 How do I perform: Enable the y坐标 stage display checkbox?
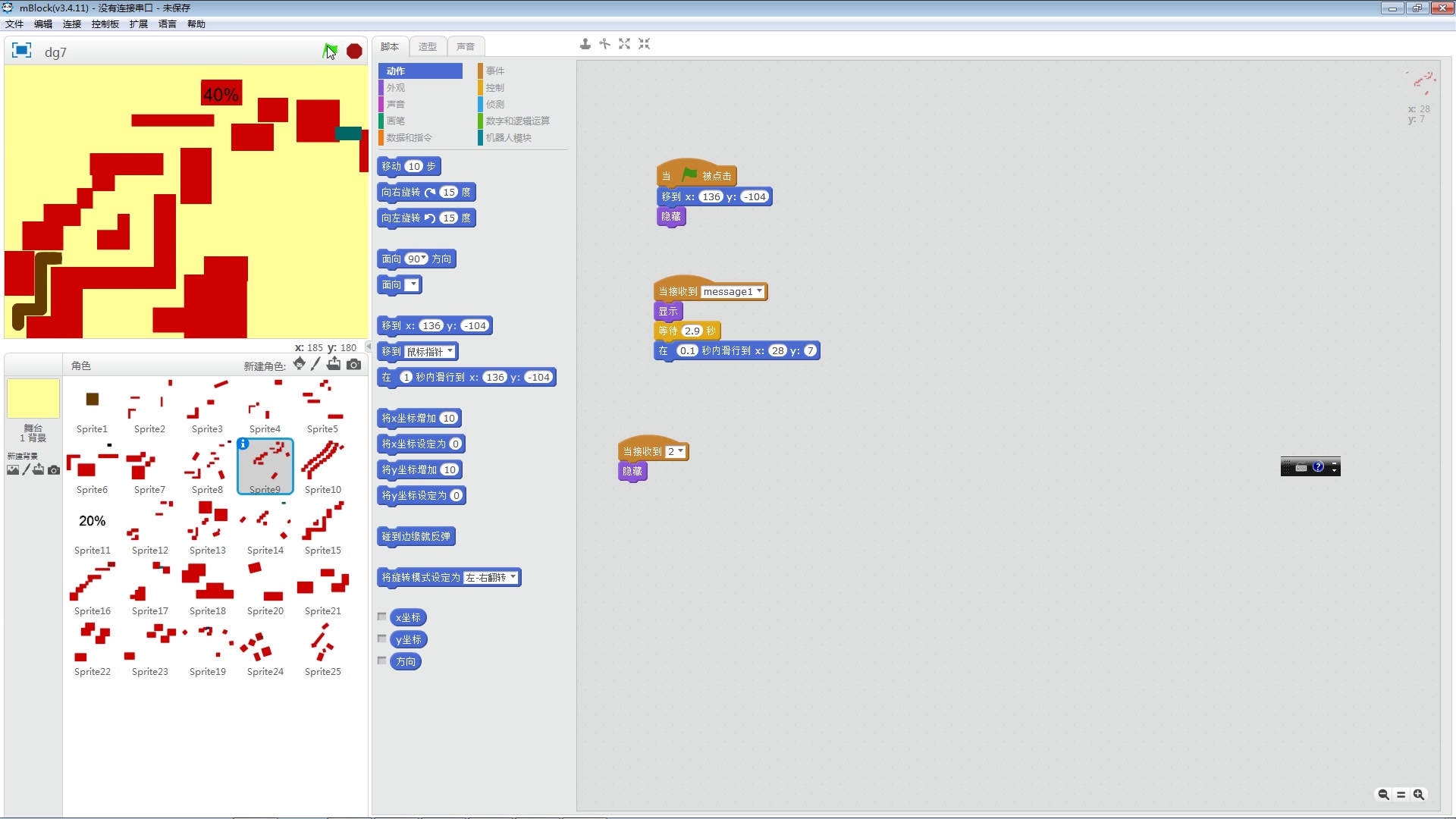click(382, 639)
